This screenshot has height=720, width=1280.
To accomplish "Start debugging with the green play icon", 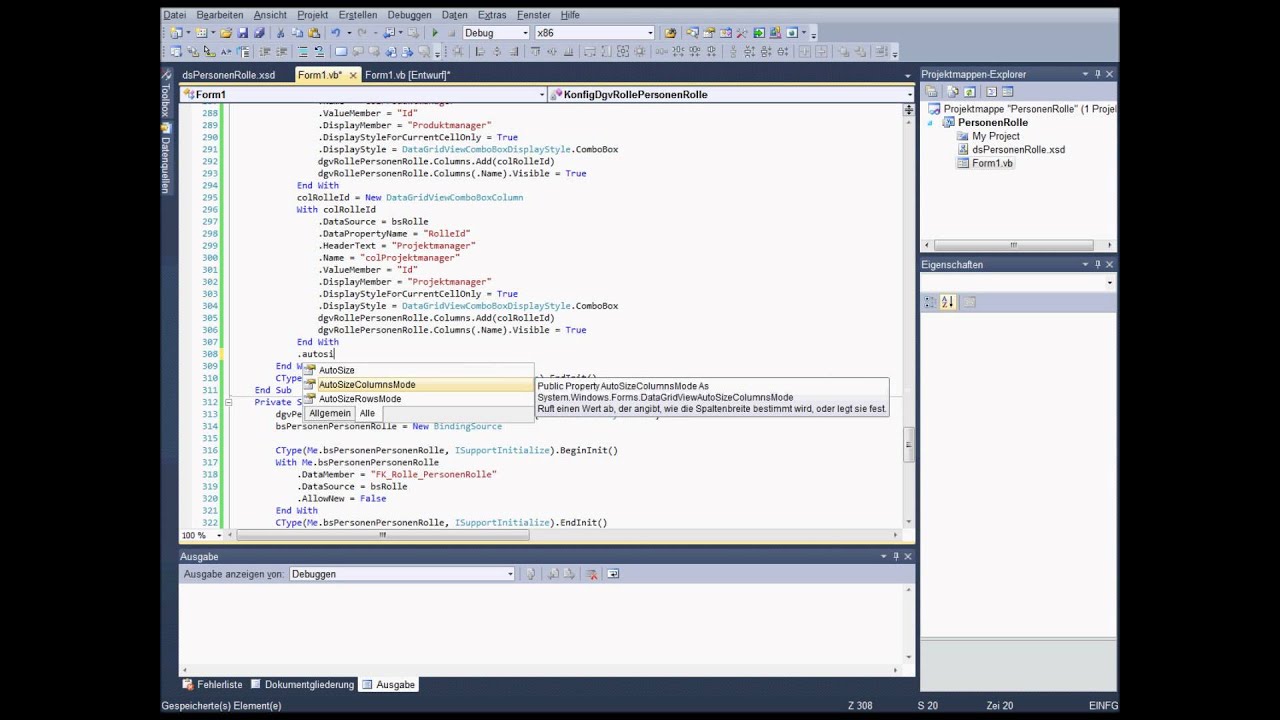I will (x=435, y=33).
